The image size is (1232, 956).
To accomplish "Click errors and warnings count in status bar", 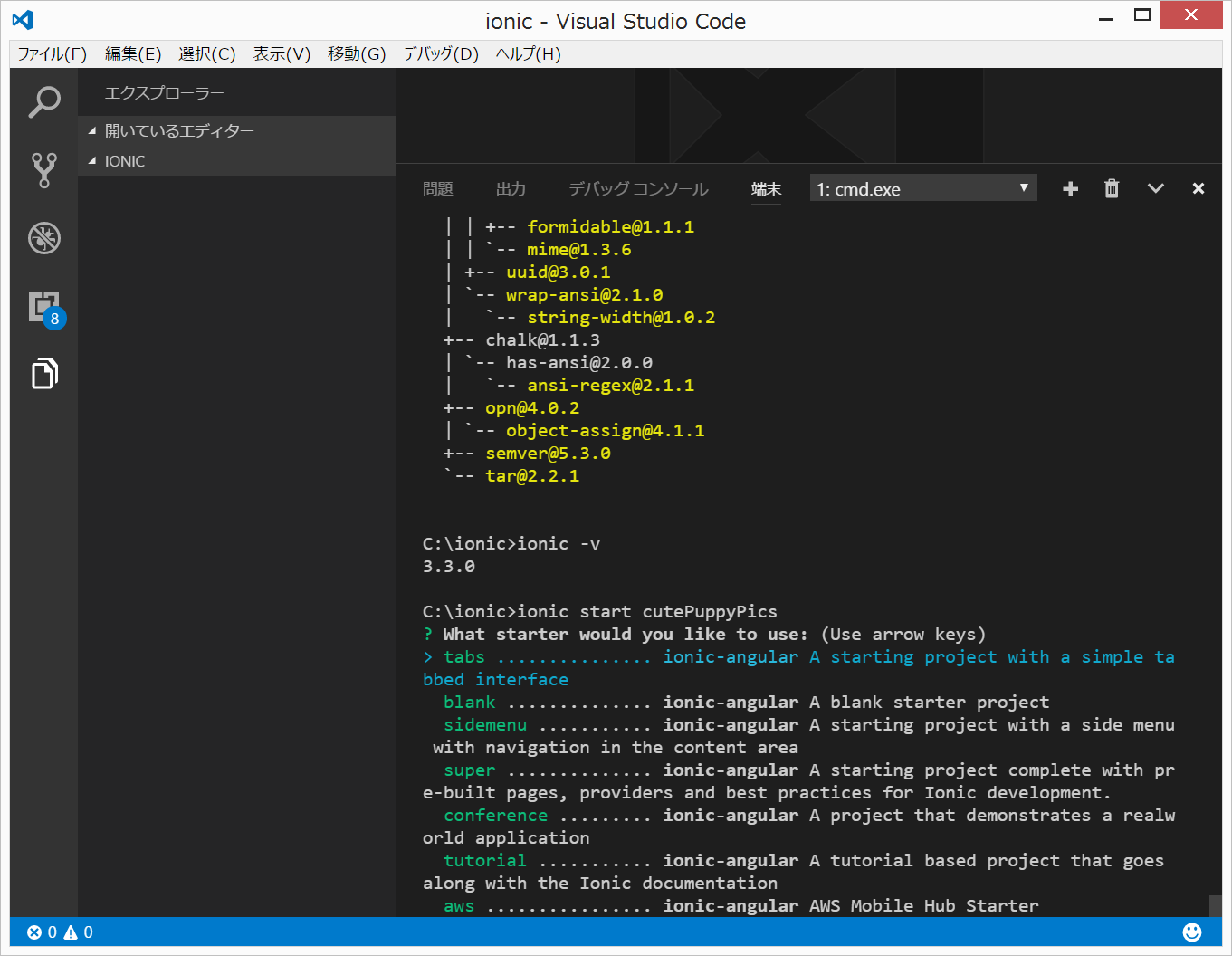I will [60, 932].
